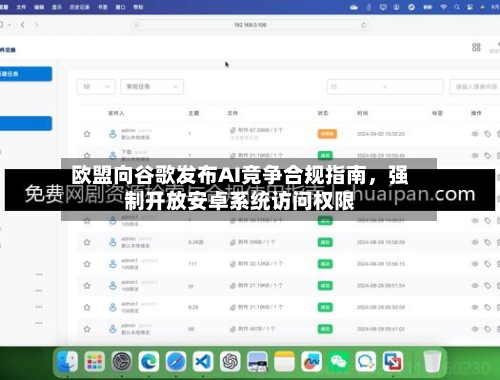Go back in Safari history

pyautogui.click(x=23, y=25)
